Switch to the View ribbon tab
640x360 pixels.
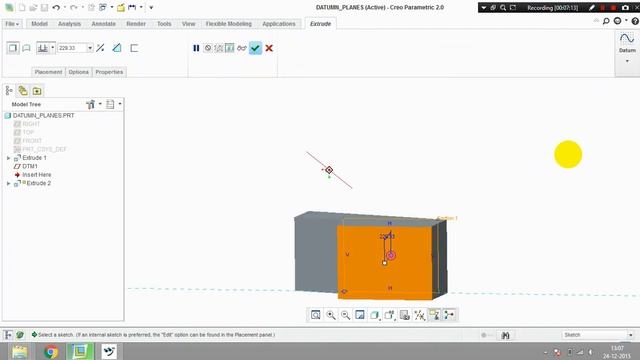pos(189,24)
